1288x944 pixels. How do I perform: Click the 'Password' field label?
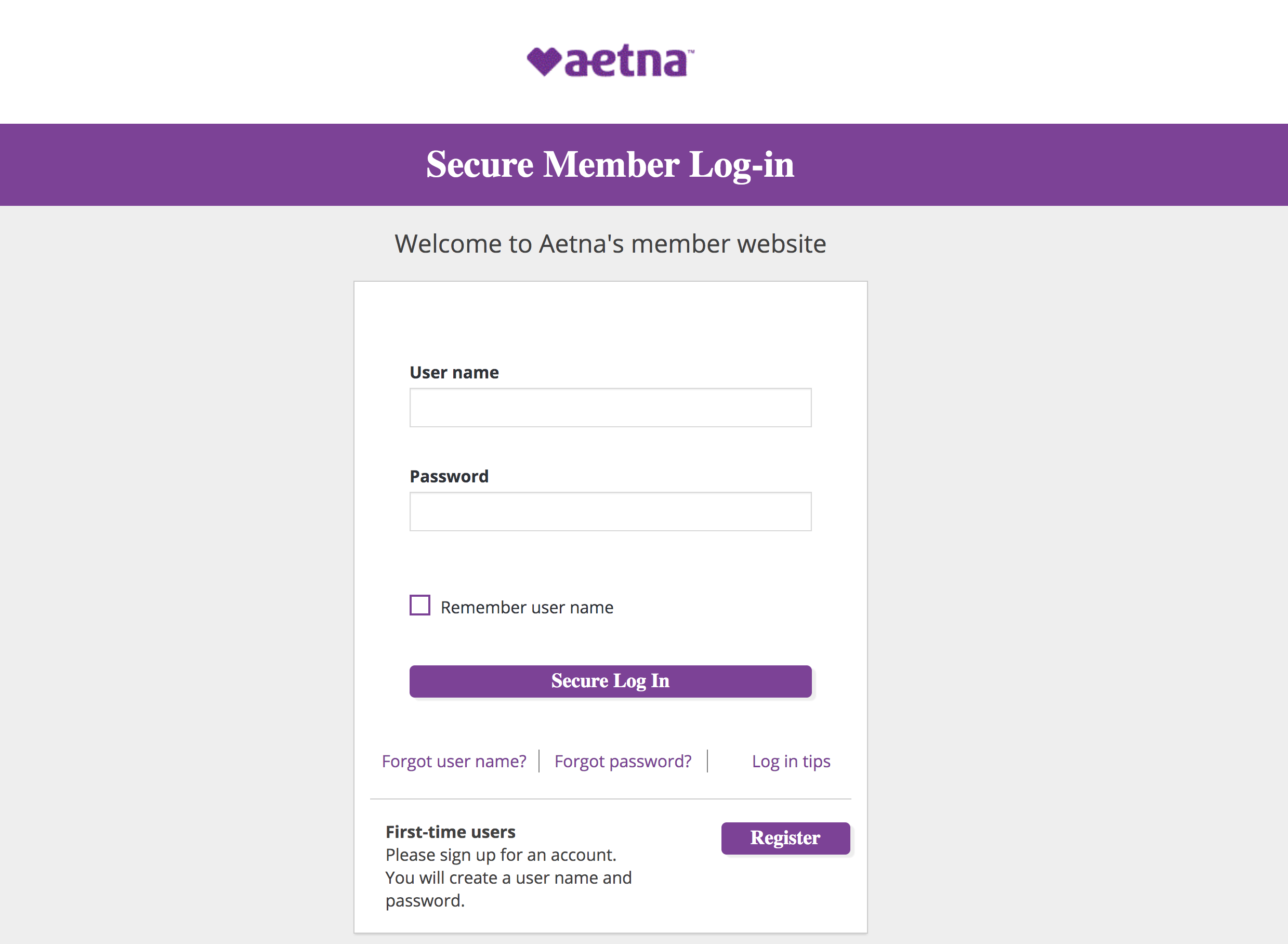click(449, 477)
